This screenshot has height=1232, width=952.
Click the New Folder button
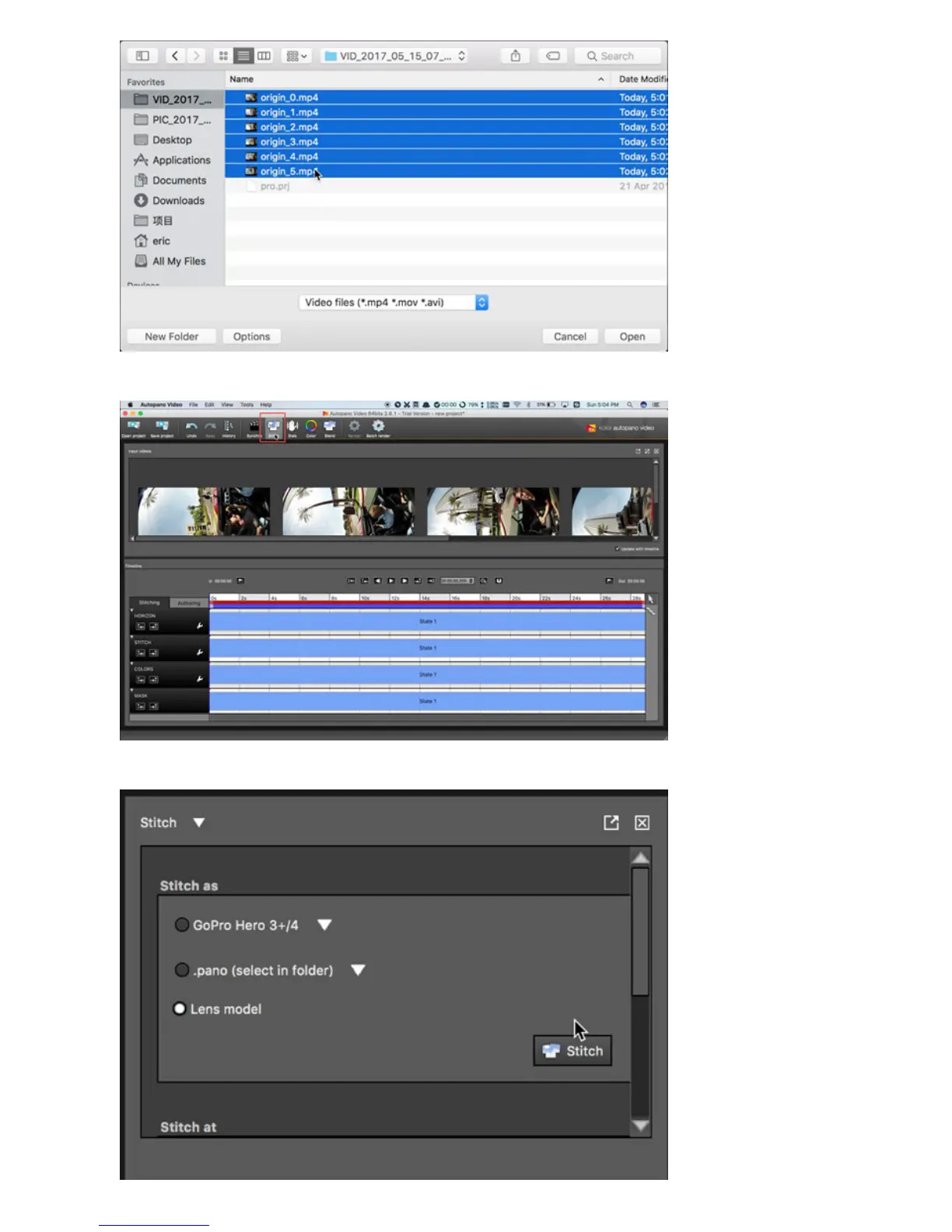pyautogui.click(x=171, y=336)
